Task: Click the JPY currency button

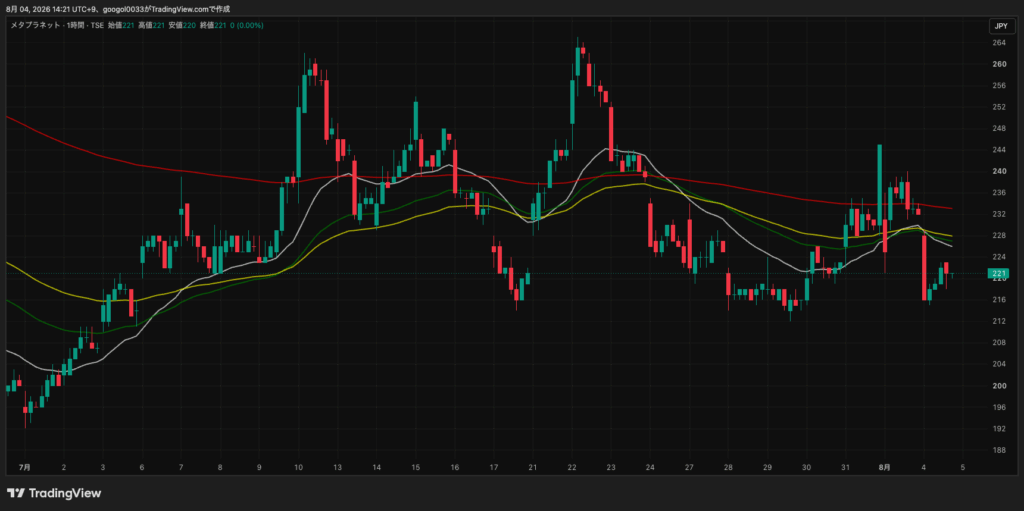Action: (1000, 27)
